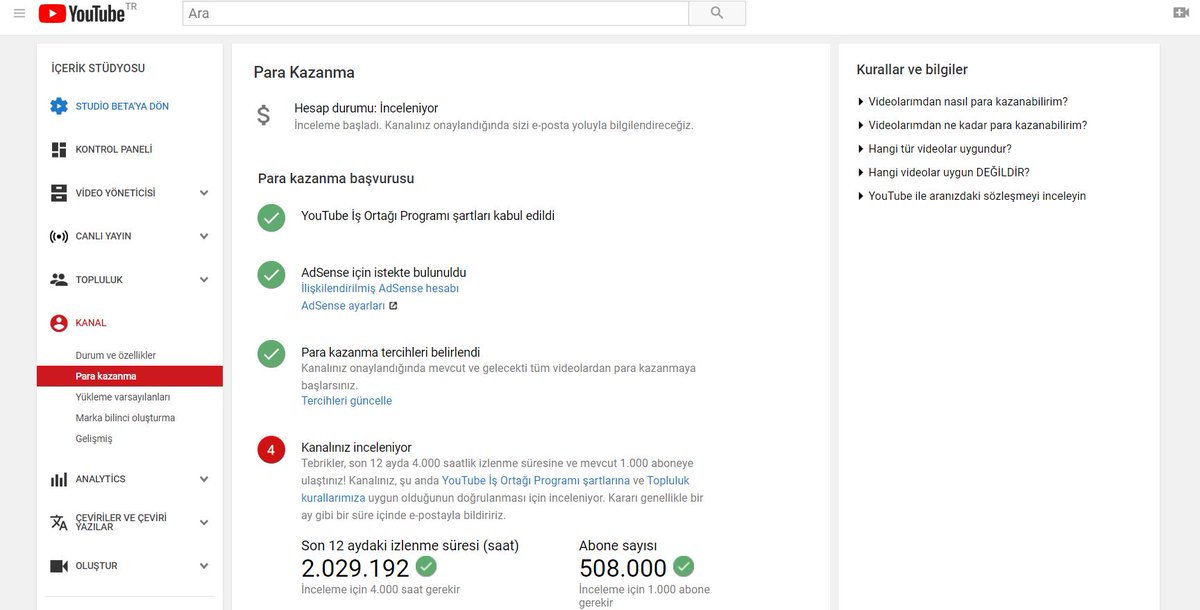The image size is (1200, 610).
Task: Expand the Analytics section chevron
Action: (204, 479)
